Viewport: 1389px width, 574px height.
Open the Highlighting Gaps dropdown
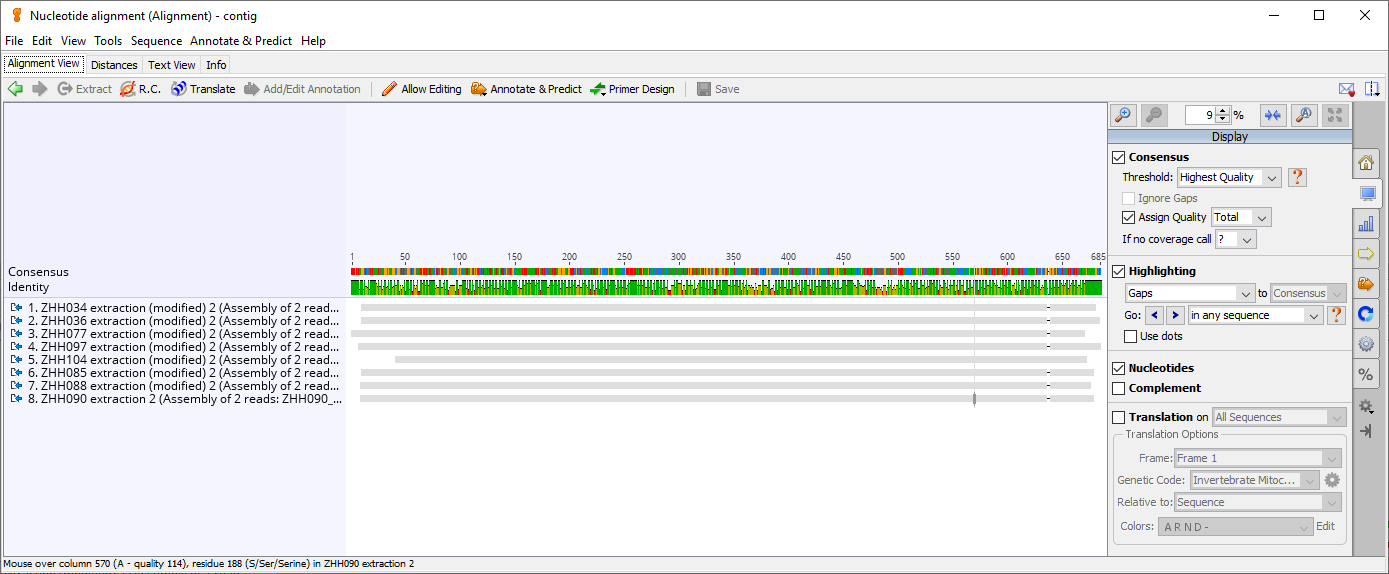click(x=1190, y=293)
